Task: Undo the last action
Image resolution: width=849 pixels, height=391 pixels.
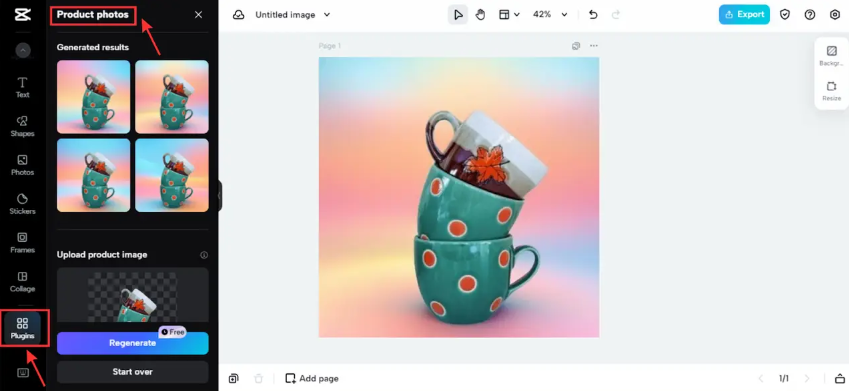Action: 593,15
